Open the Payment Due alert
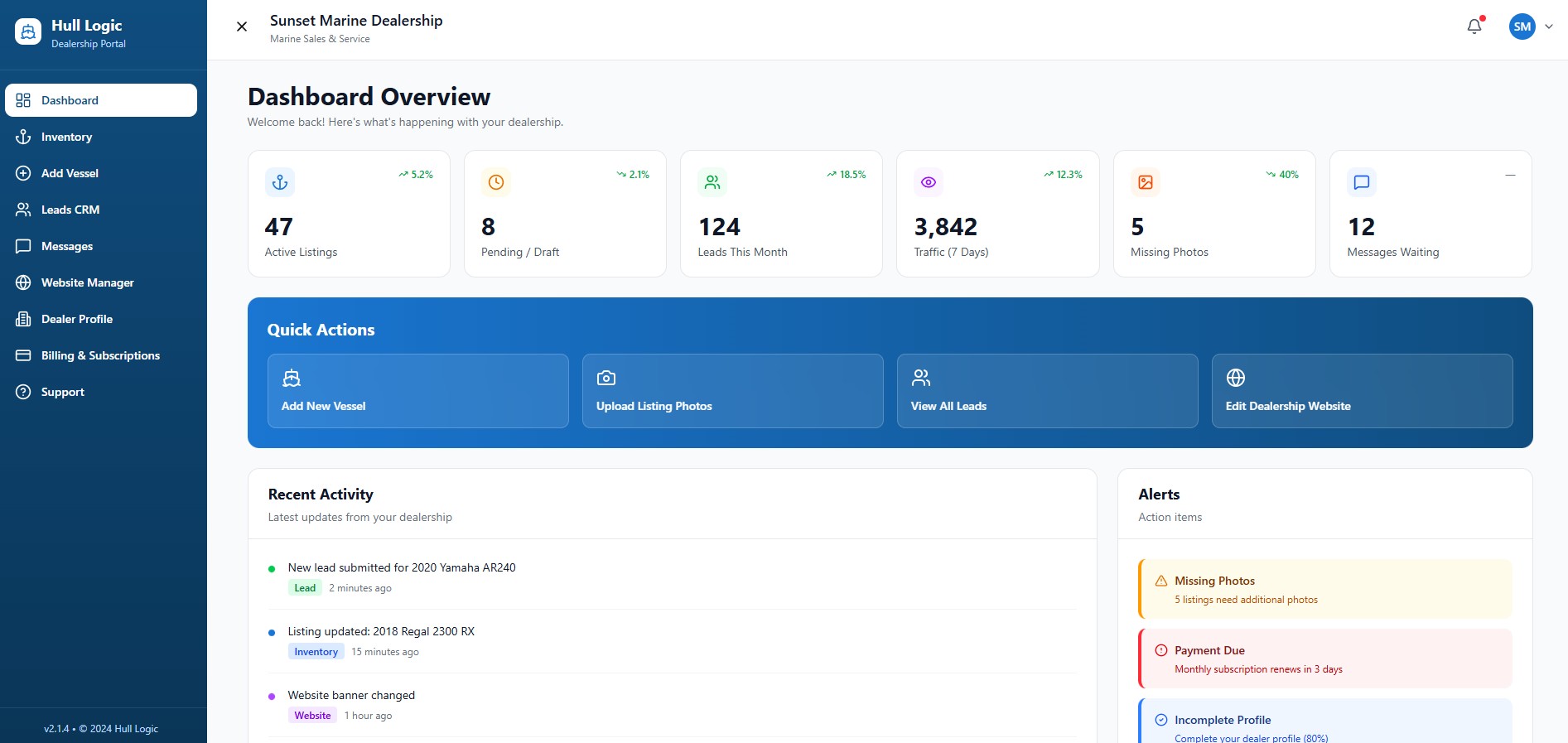The height and width of the screenshot is (743, 1568). 1325,659
